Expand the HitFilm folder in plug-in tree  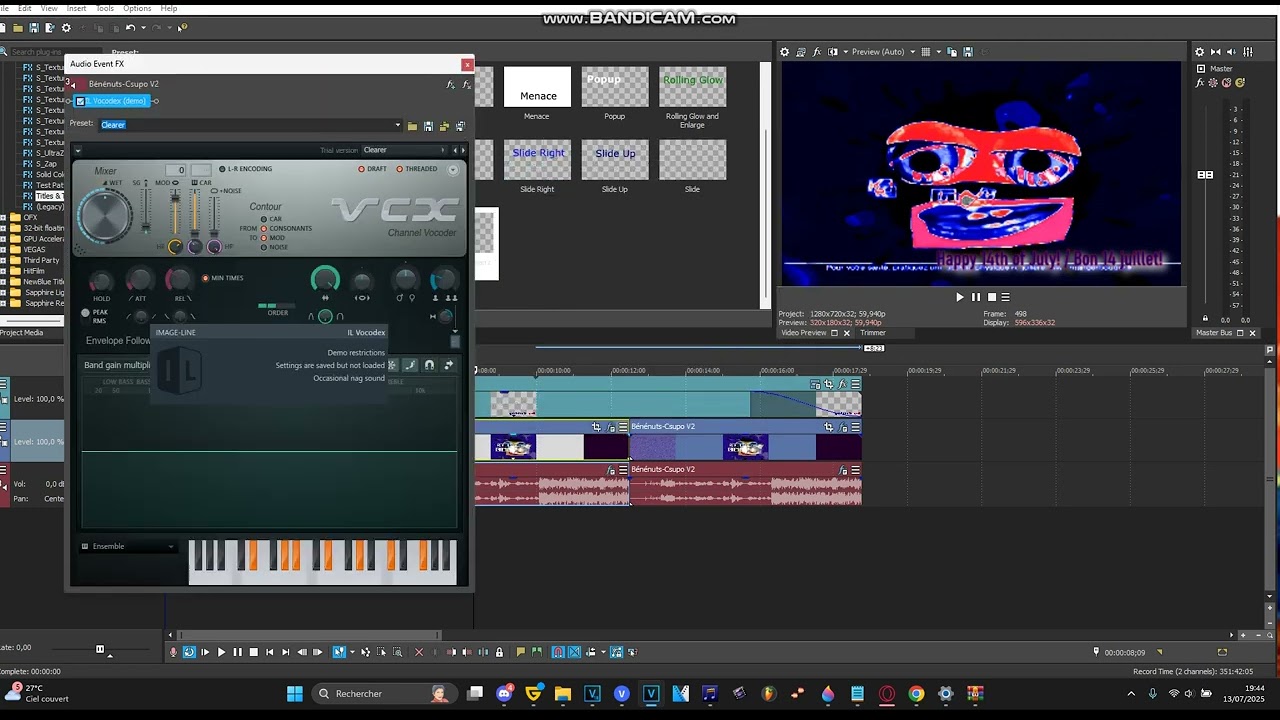click(x=4, y=271)
